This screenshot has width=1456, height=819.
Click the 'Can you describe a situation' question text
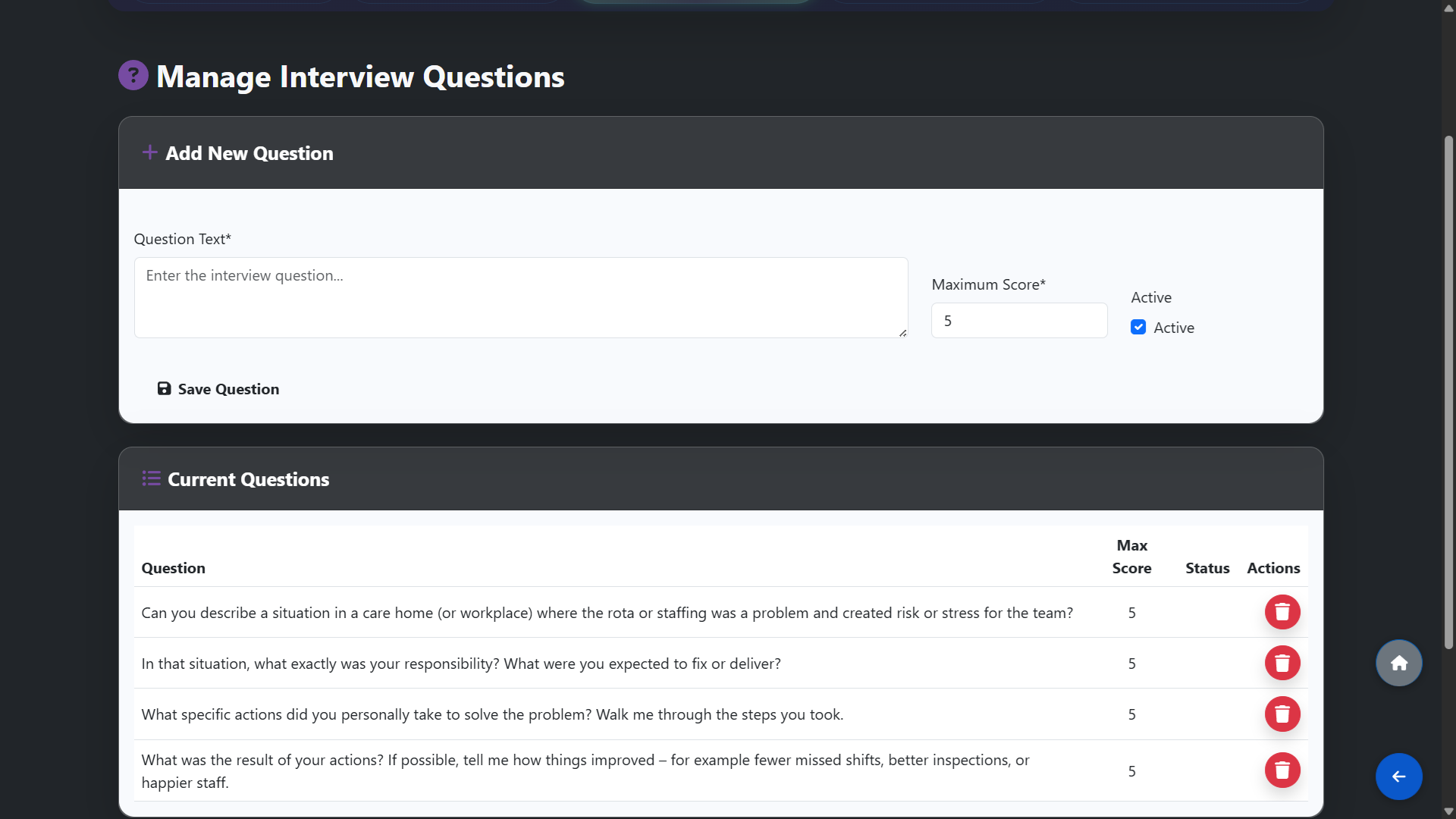pyautogui.click(x=607, y=613)
